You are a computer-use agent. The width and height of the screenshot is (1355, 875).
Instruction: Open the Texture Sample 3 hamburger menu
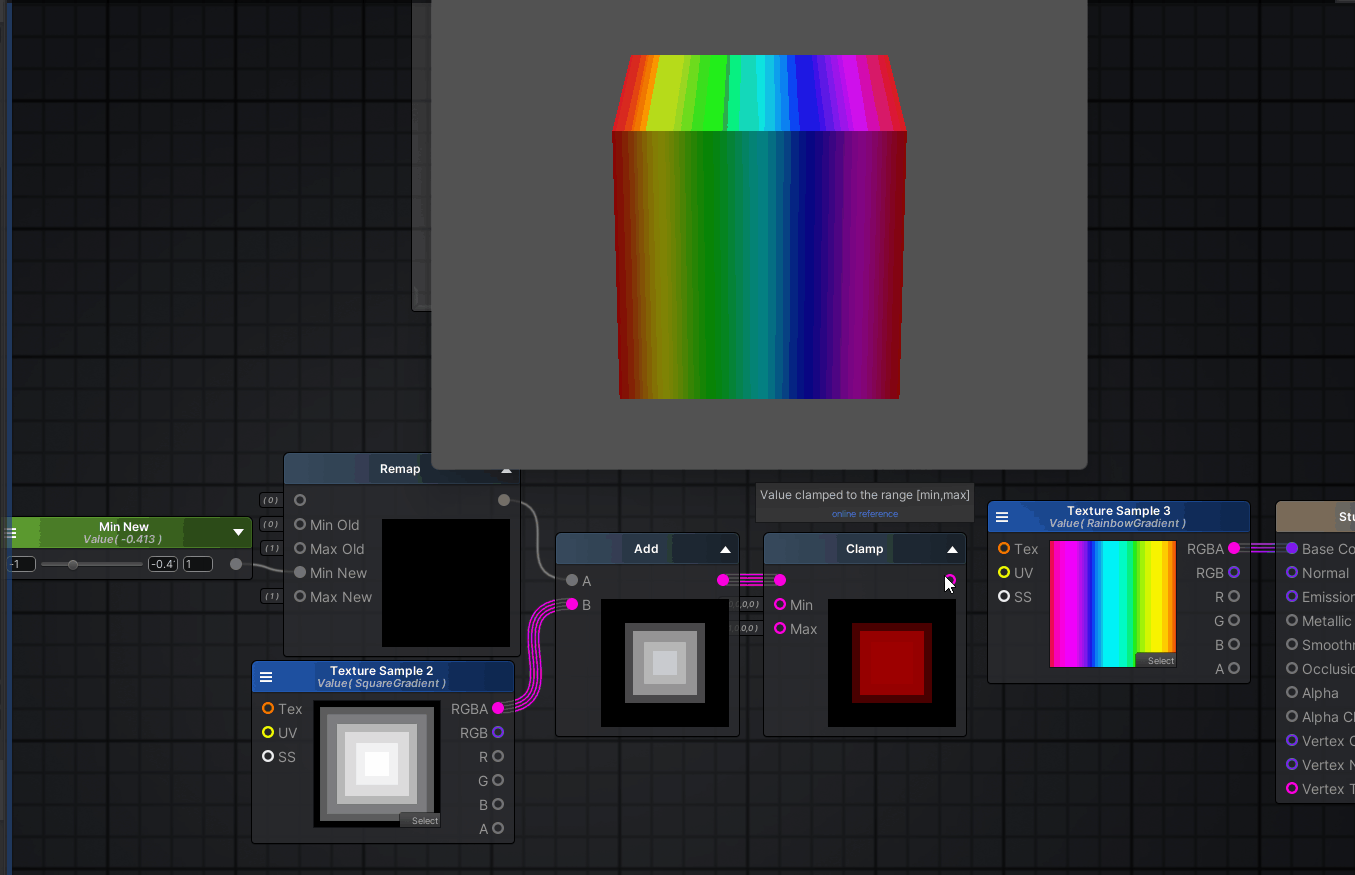click(1002, 517)
